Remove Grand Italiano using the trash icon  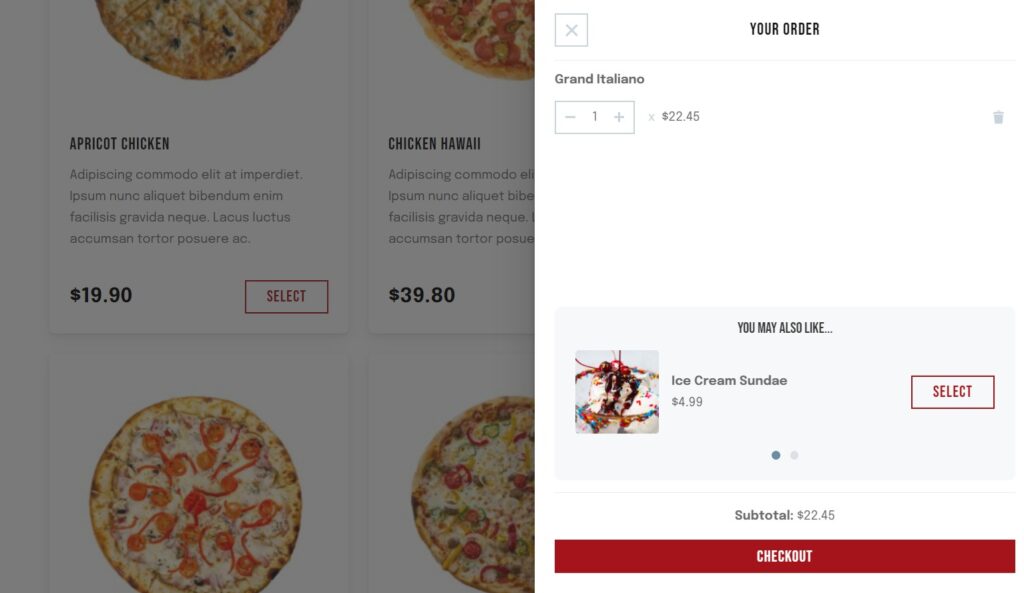(x=997, y=117)
